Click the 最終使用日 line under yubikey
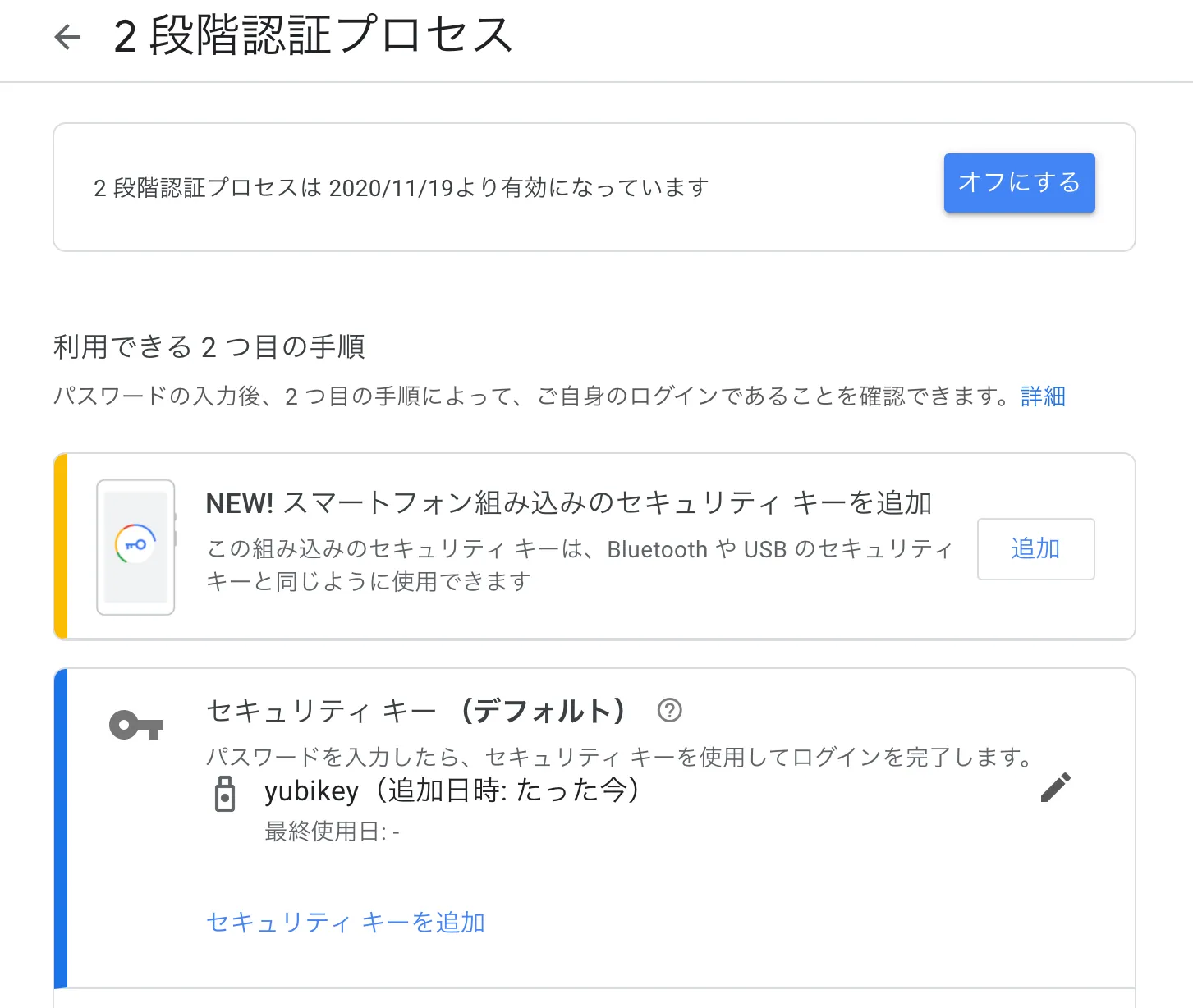Viewport: 1193px width, 1008px height. coord(332,832)
